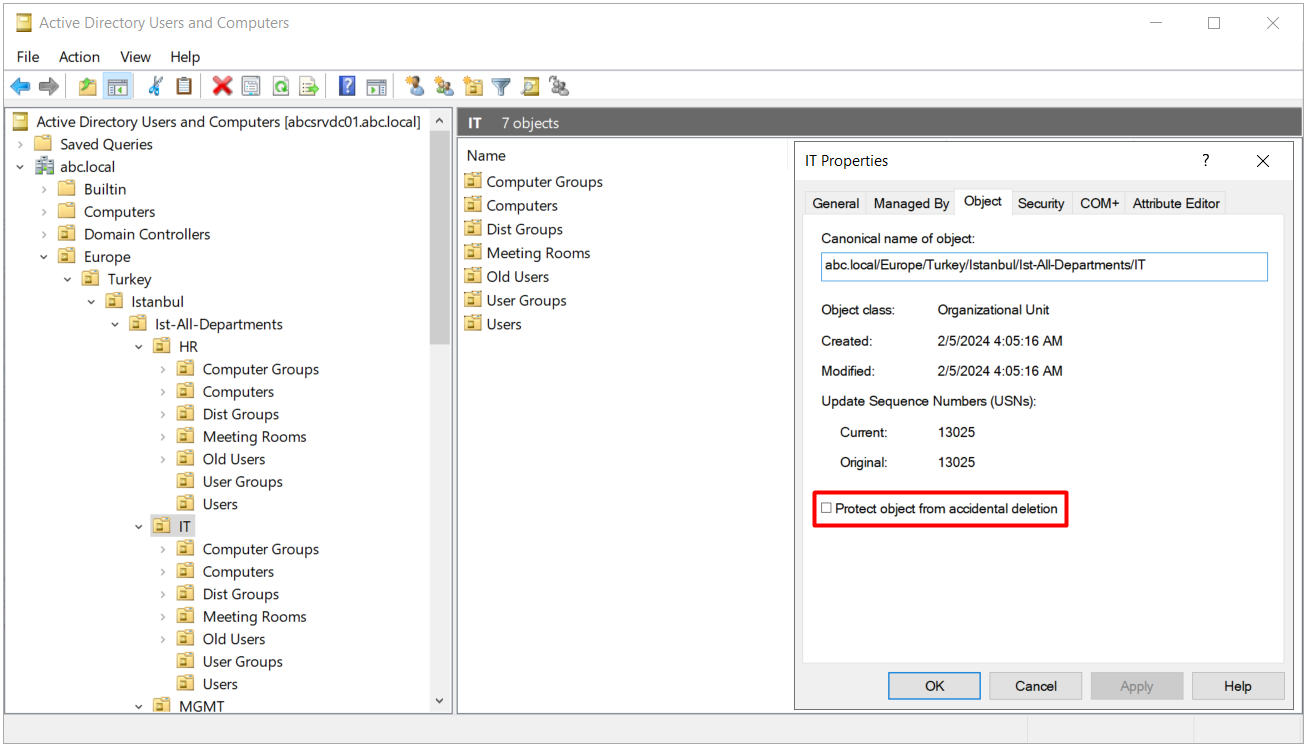Viewport: 1308px width, 747px height.
Task: Go up one level using the folder-arrow toolbar icon
Action: (x=88, y=87)
